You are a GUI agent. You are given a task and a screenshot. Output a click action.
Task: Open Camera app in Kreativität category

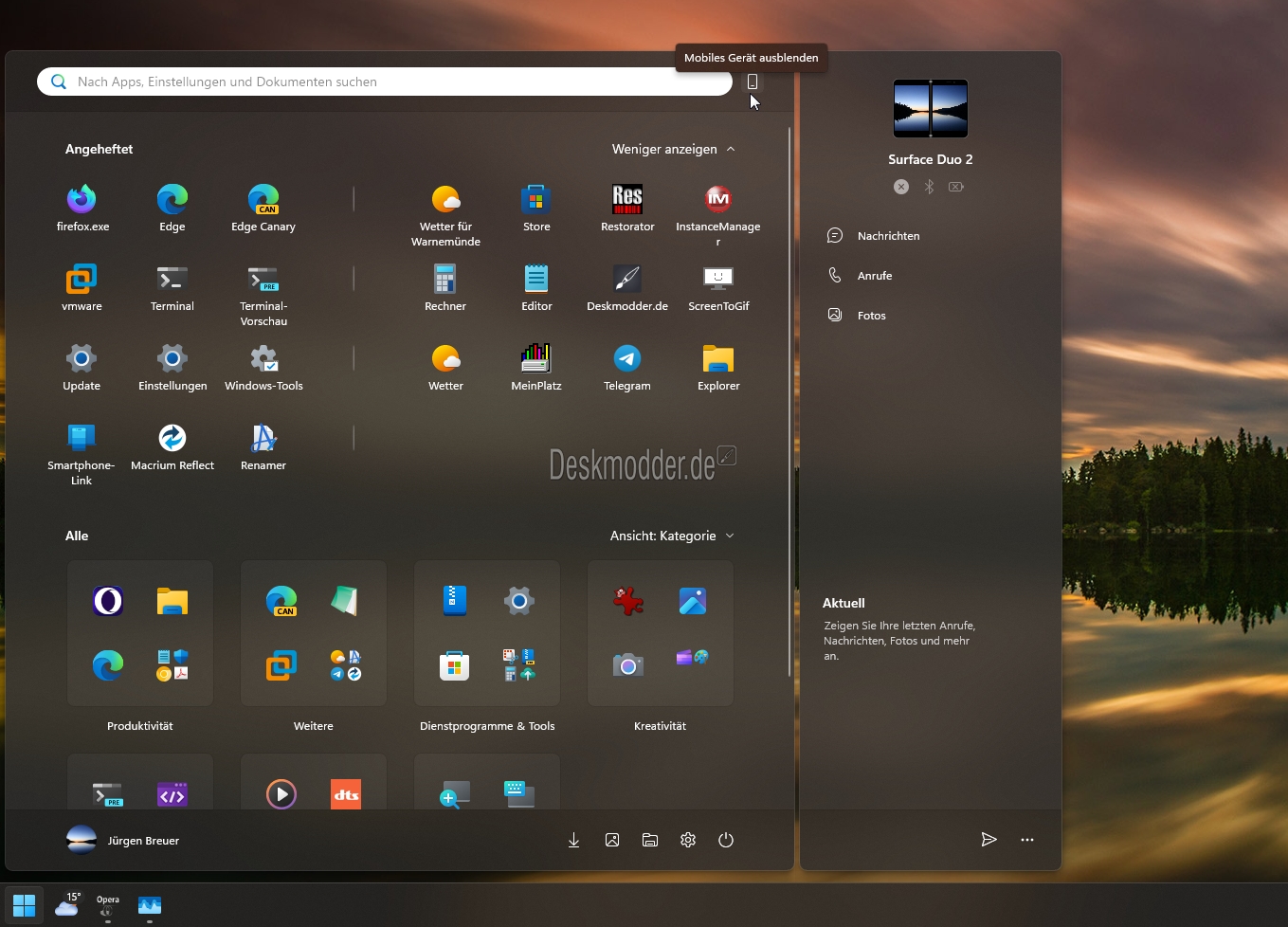click(628, 665)
